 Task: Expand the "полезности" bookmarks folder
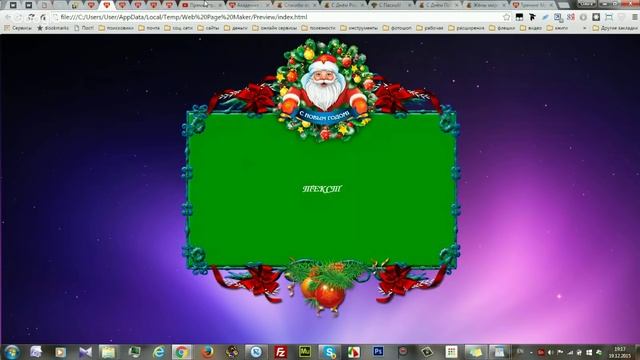(319, 28)
